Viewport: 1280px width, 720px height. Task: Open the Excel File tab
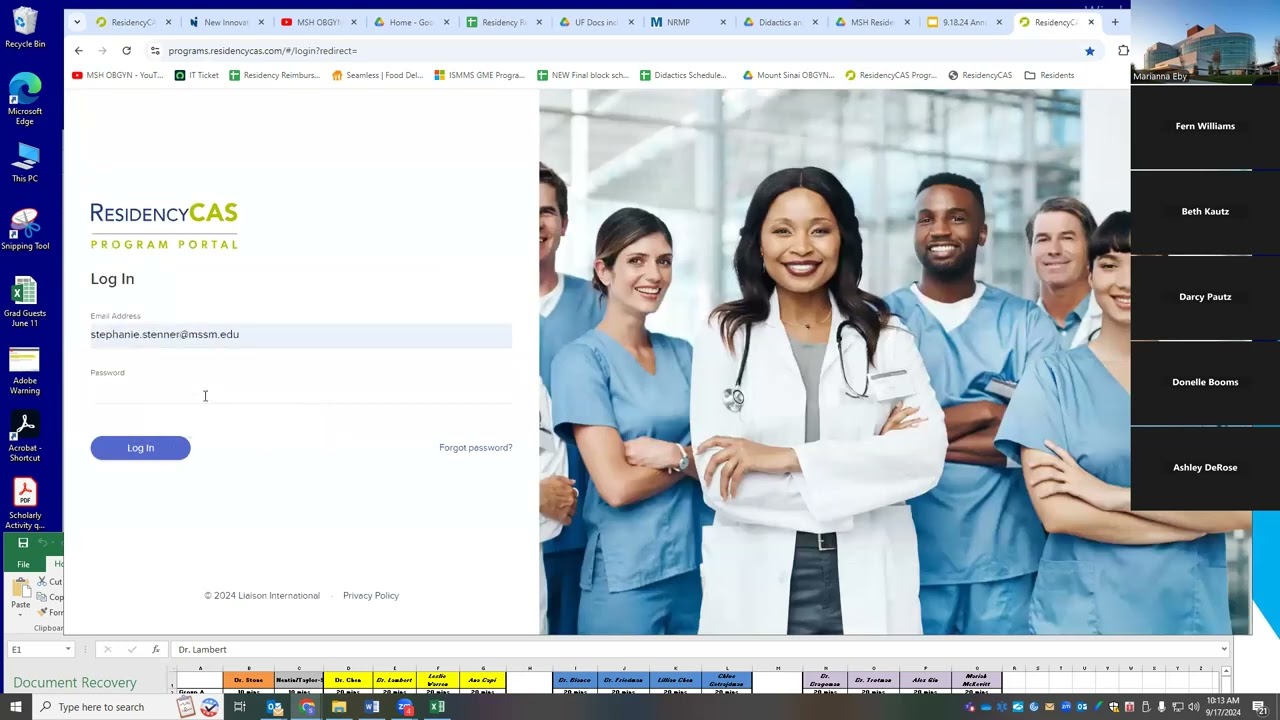click(23, 564)
